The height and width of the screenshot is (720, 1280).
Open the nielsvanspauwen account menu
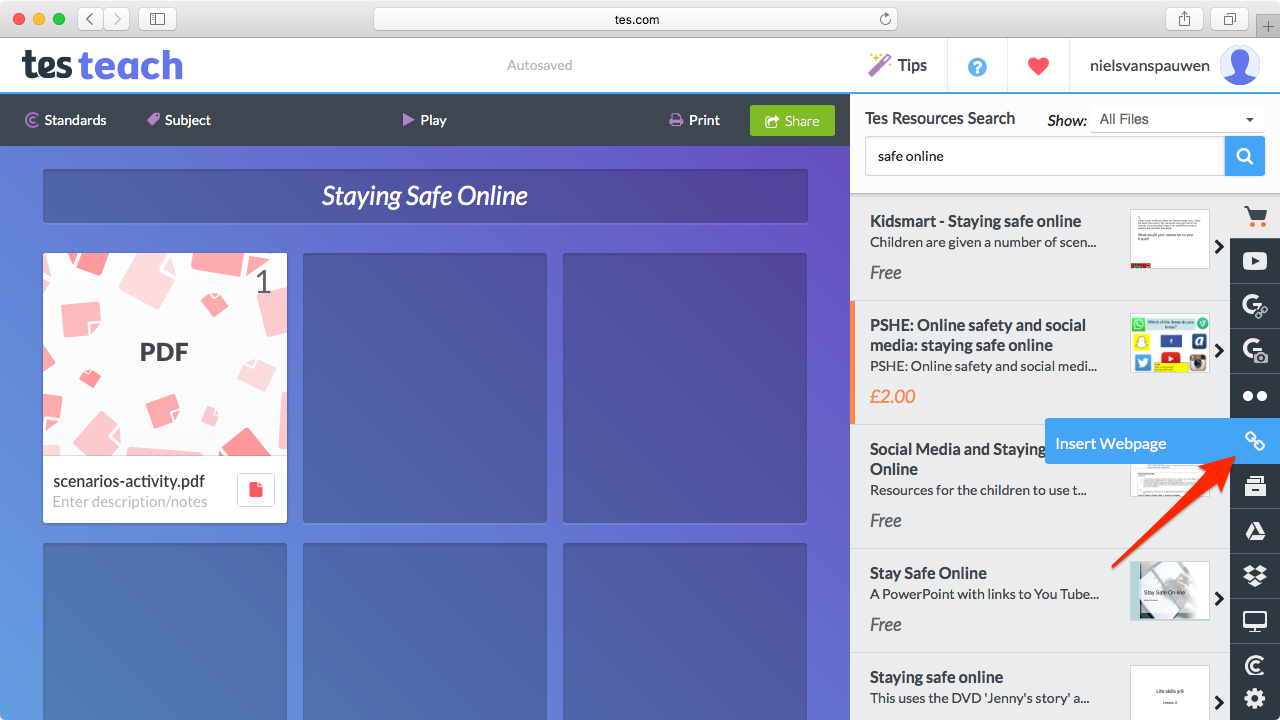(1150, 66)
